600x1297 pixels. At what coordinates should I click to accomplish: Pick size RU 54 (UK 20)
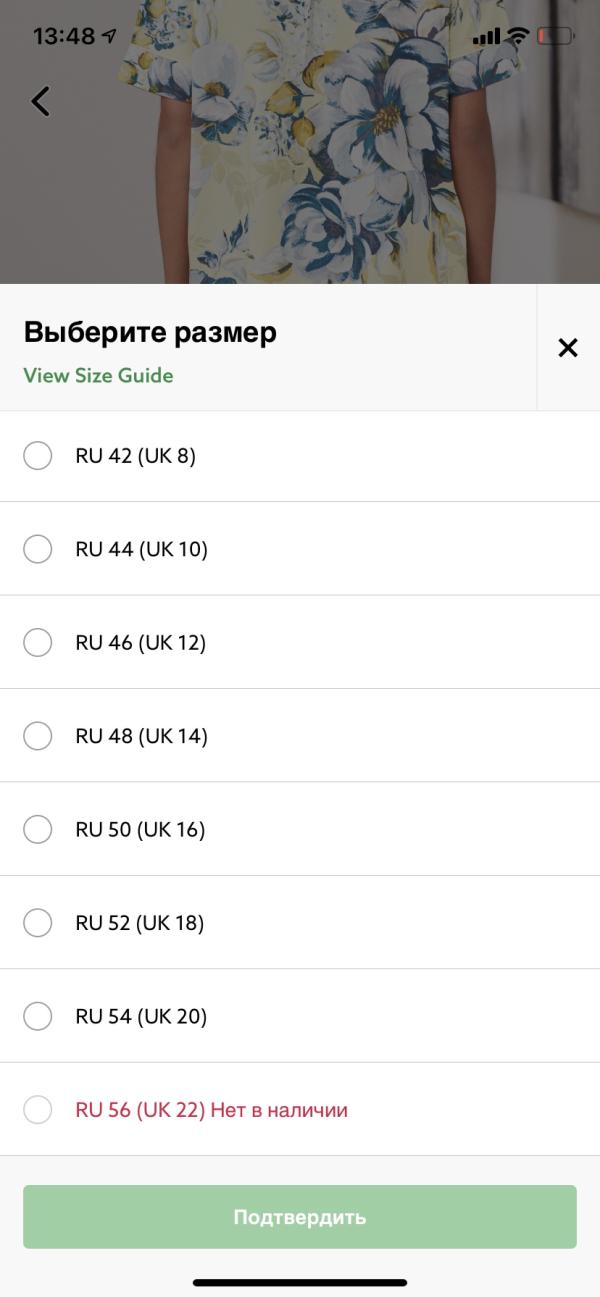point(38,1016)
